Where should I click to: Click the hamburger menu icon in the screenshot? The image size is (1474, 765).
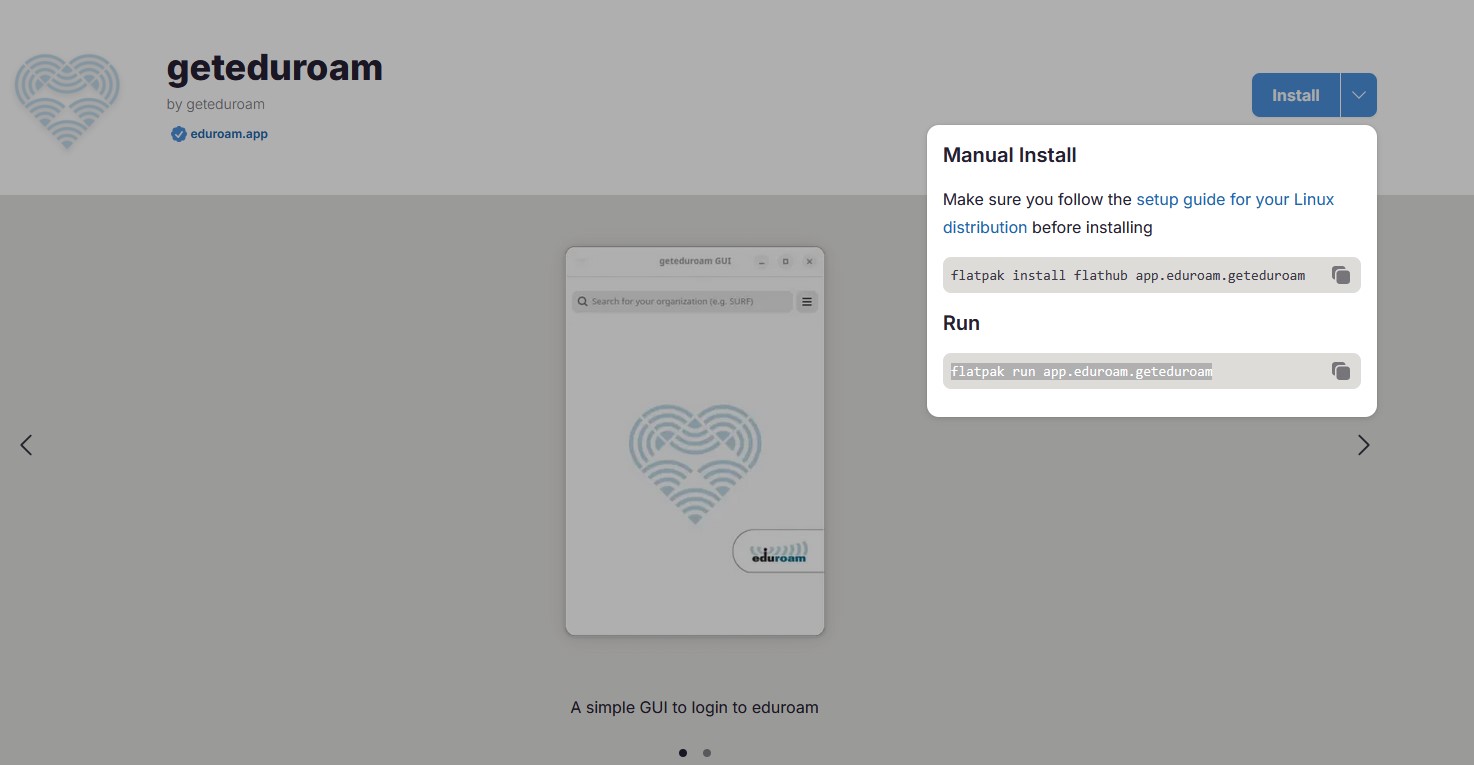(x=807, y=301)
